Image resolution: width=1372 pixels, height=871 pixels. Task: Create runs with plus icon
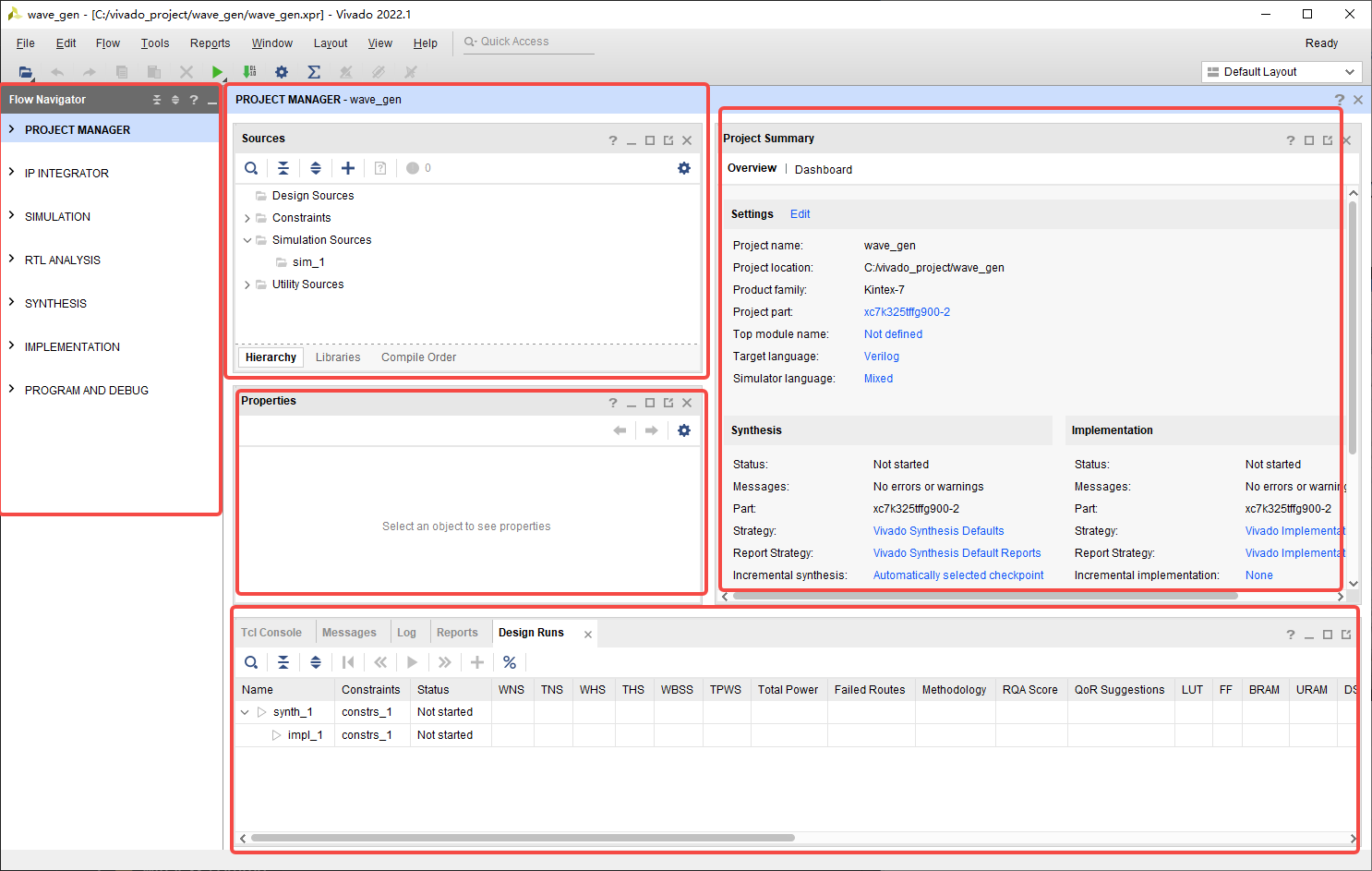point(477,662)
